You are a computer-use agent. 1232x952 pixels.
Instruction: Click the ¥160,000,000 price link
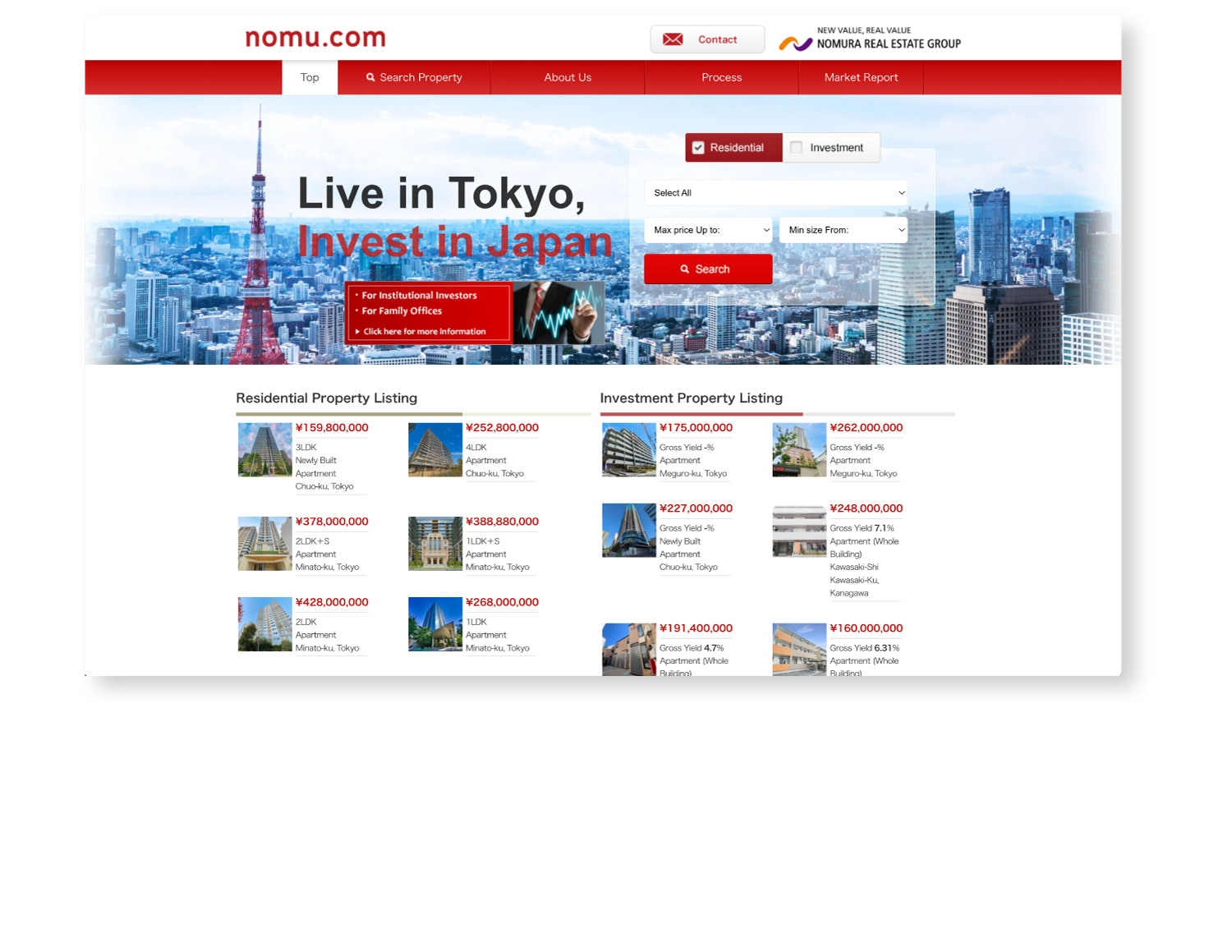point(867,628)
